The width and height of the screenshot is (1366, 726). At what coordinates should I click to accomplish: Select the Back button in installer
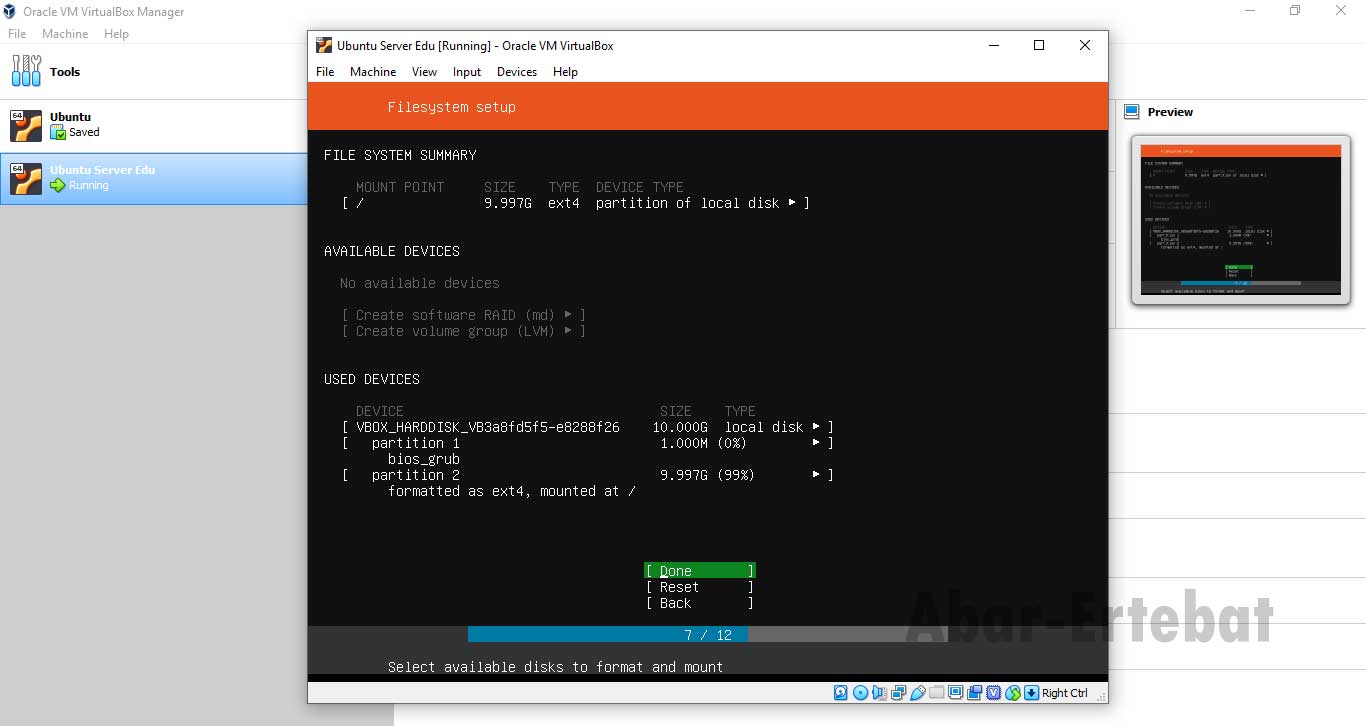coord(700,603)
